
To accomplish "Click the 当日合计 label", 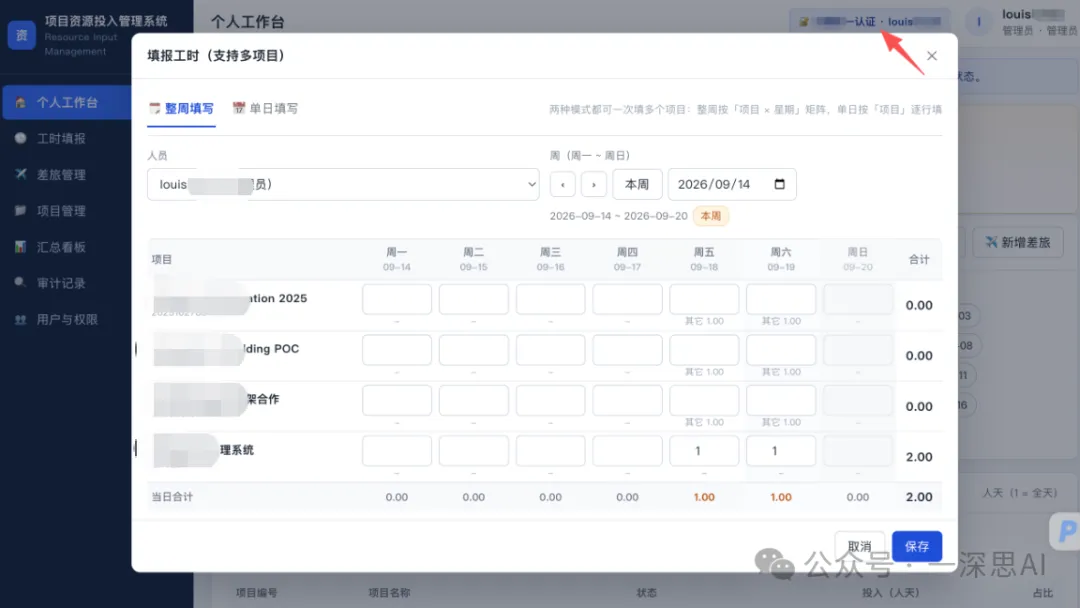I will [172, 497].
